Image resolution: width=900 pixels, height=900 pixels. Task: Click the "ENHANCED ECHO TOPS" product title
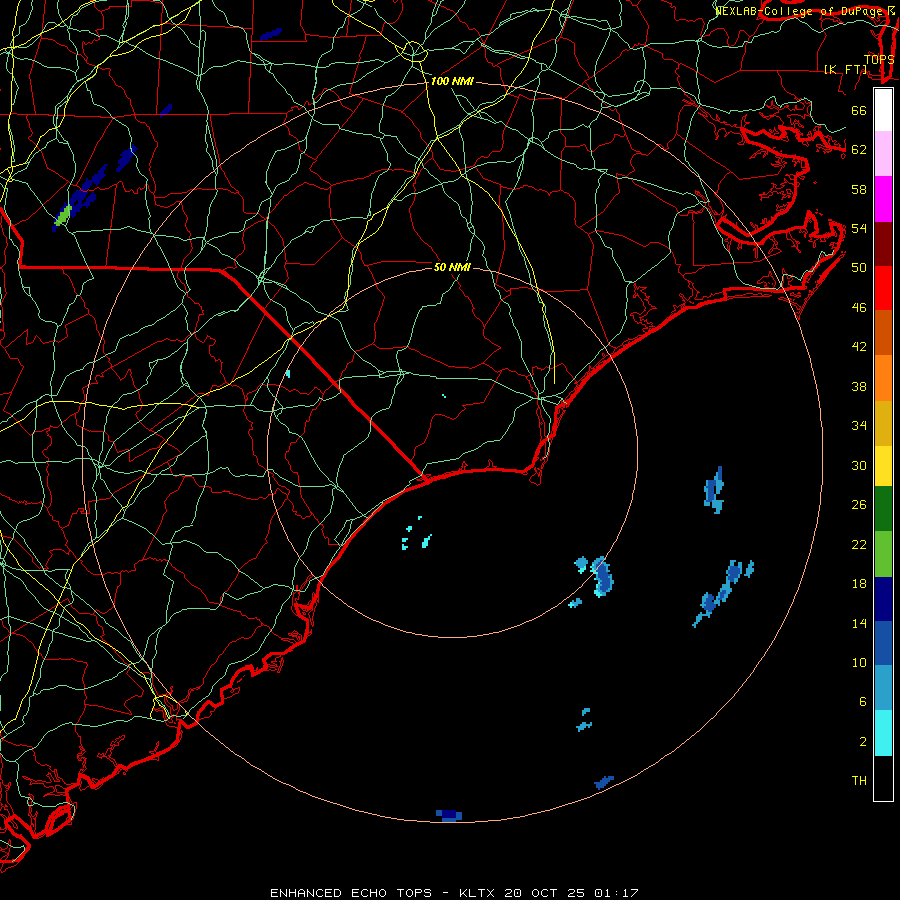click(x=351, y=893)
